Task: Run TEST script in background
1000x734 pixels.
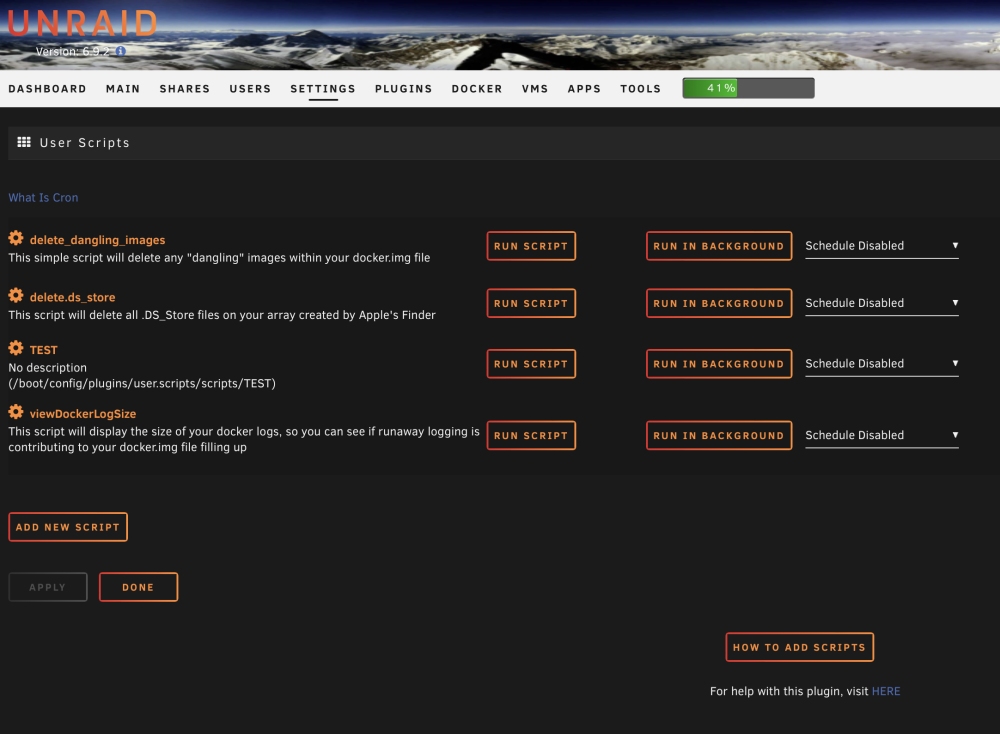Action: pyautogui.click(x=719, y=364)
